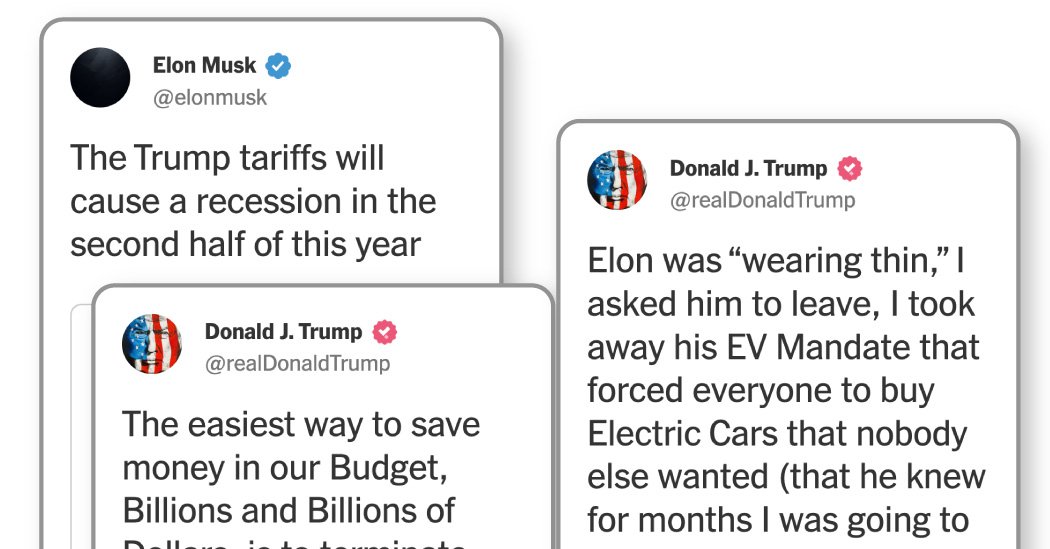
Task: Click the blue verified badge beside Elon Musk
Action: [278, 67]
